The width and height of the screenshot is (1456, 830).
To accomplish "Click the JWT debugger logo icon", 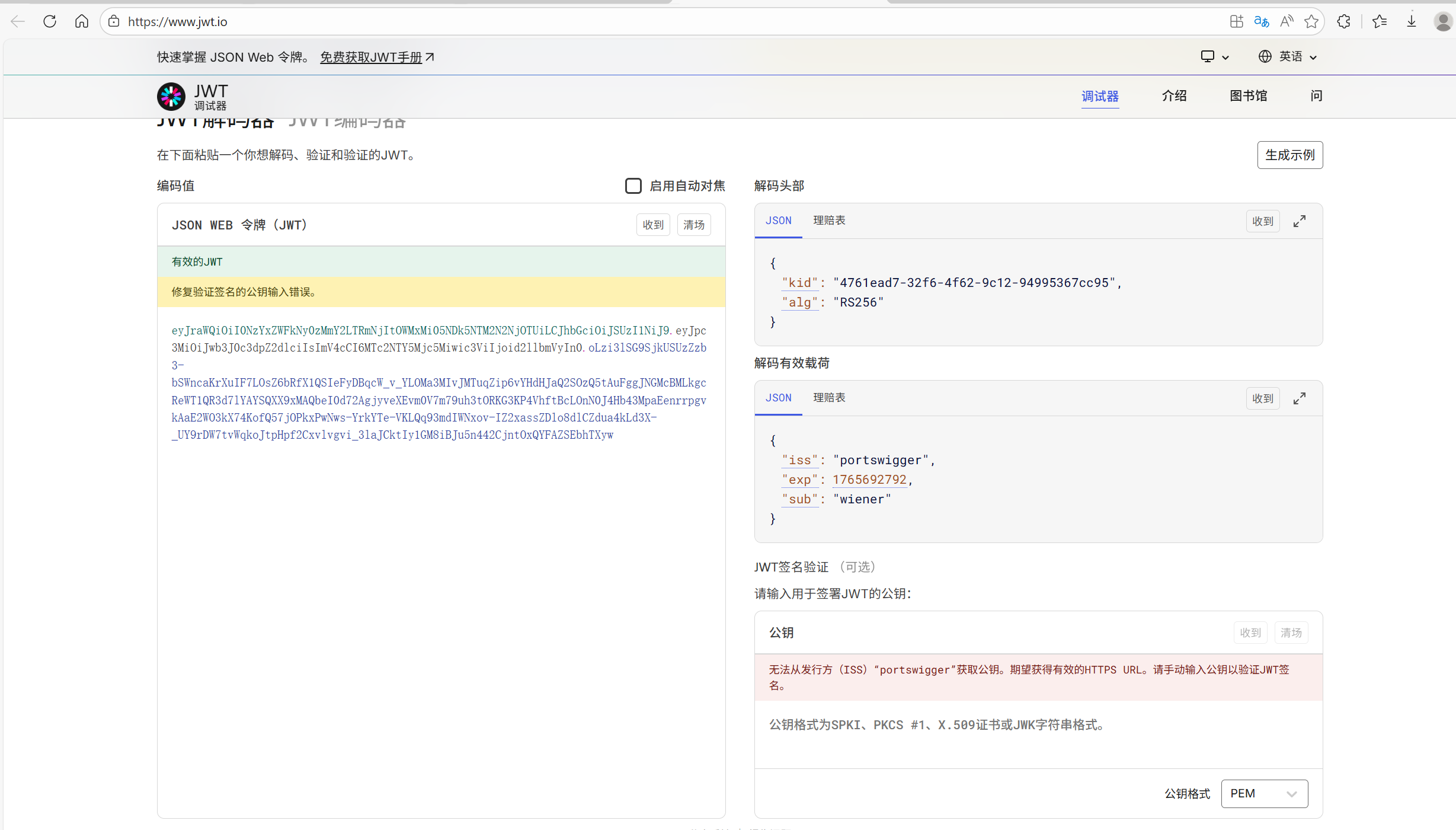I will [171, 97].
